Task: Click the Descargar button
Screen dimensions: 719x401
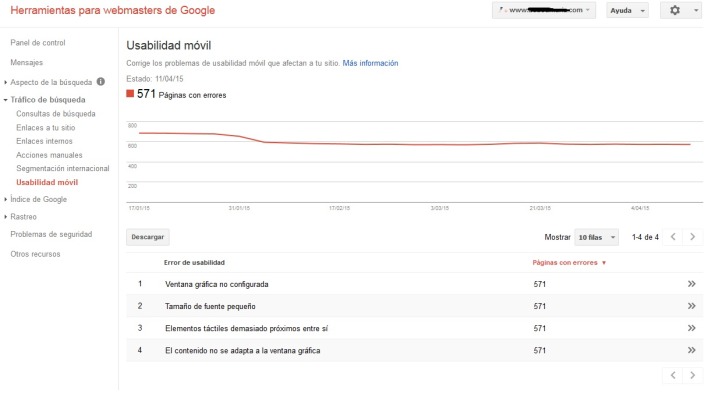Action: pyautogui.click(x=148, y=237)
